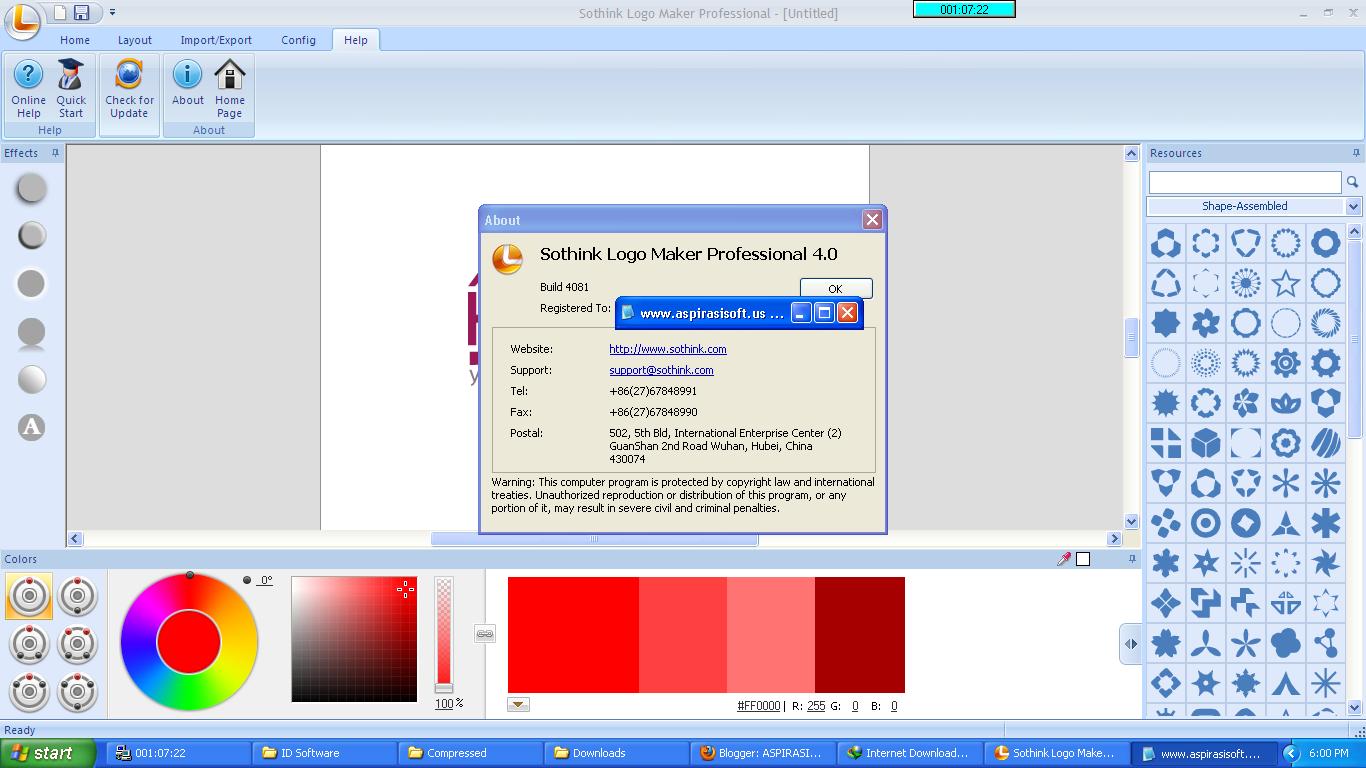This screenshot has width=1366, height=768.
Task: Collapse the Resources panel with side arrow
Action: [1130, 644]
